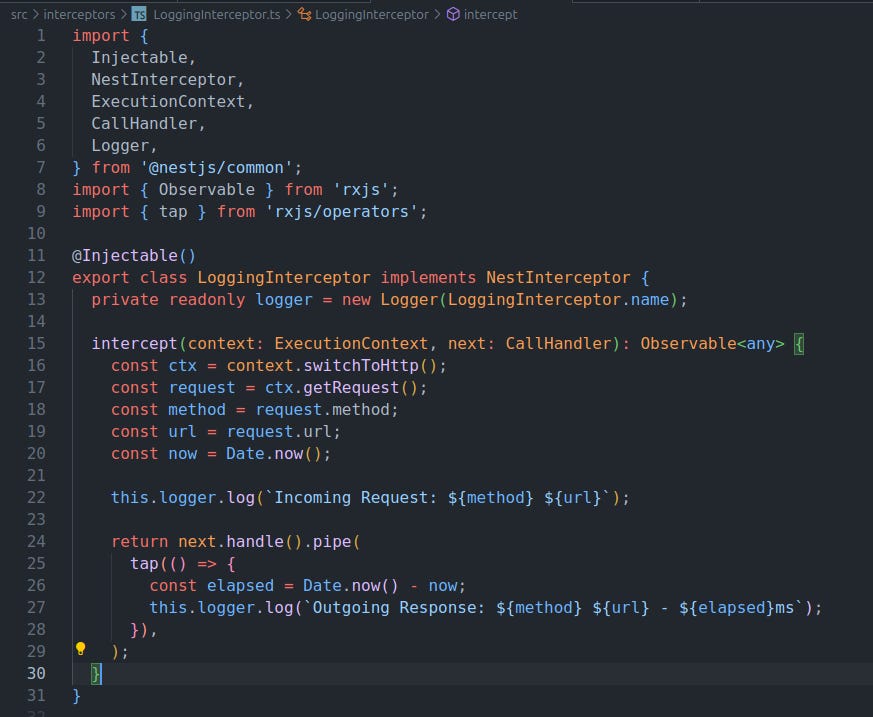Click pipe call on line 24

[331, 541]
